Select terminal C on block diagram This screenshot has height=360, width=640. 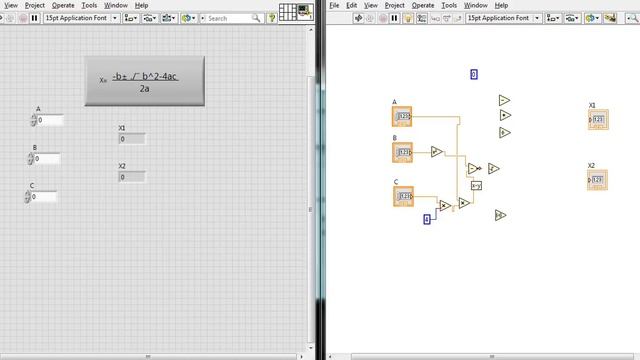tap(403, 196)
